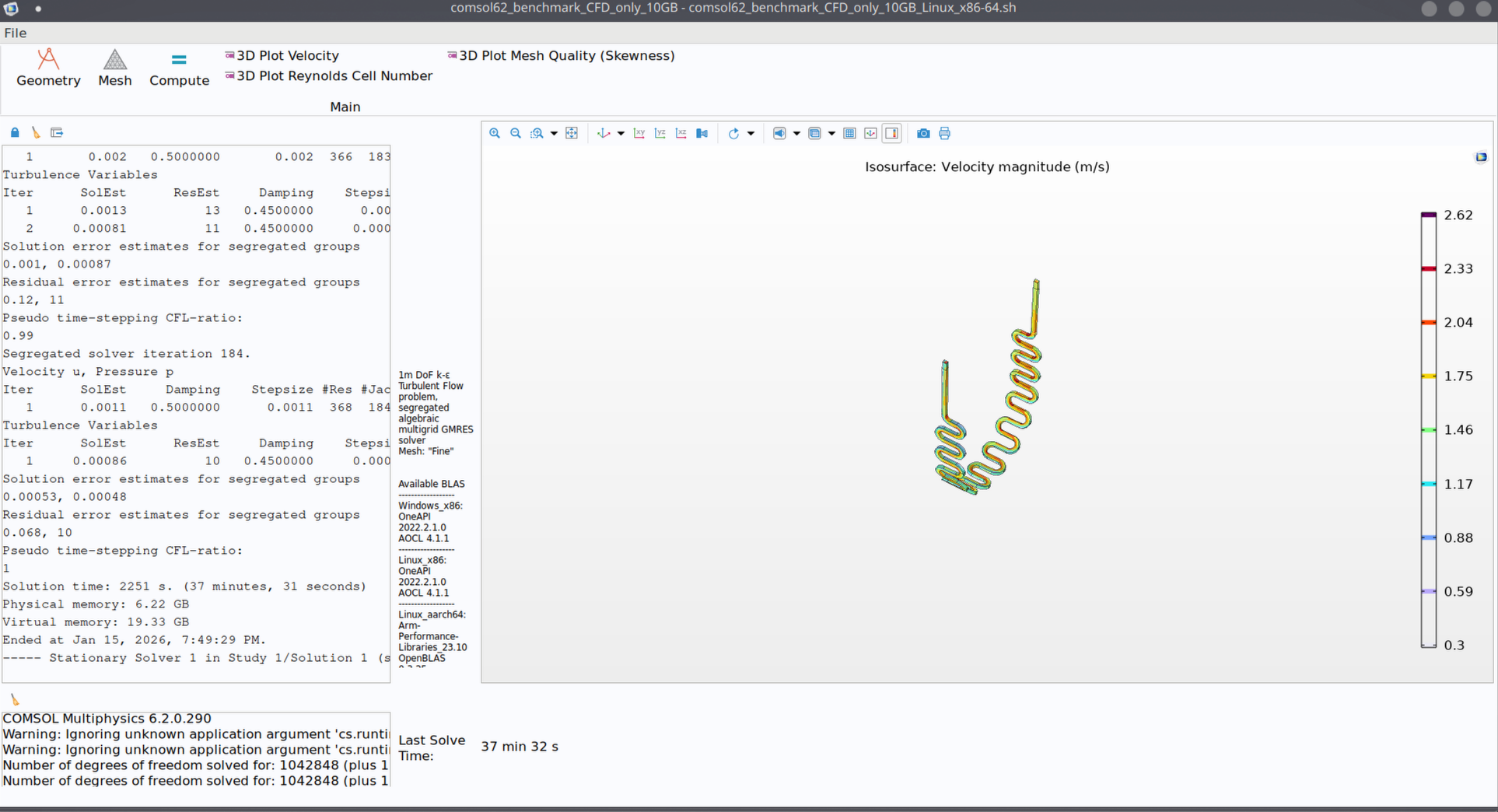Open the File menu
This screenshot has width=1498, height=812.
coord(16,33)
